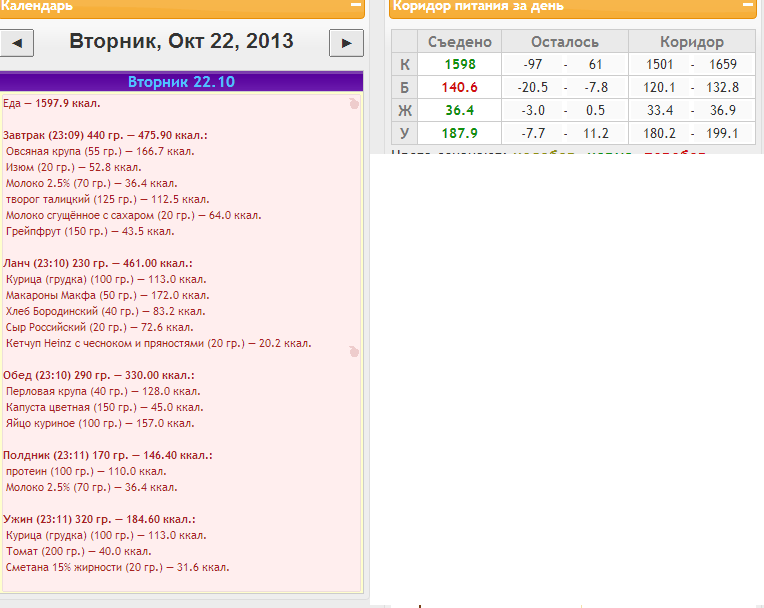Select the Обед (23:10) meal heading
The width and height of the screenshot is (764, 608).
click(99, 375)
